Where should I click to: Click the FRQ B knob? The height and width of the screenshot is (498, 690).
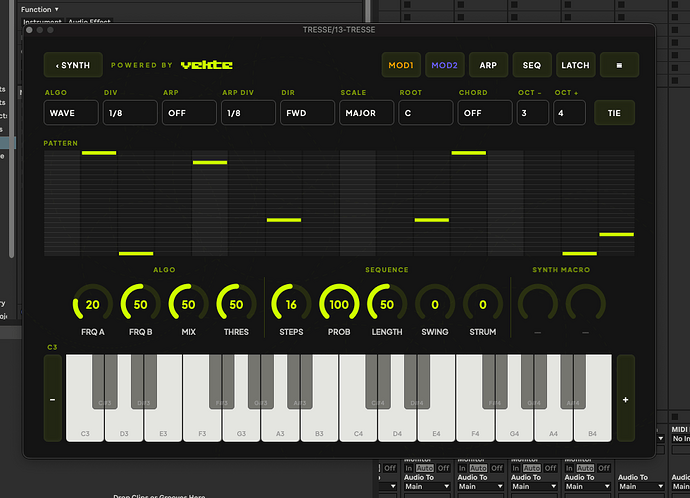coord(140,304)
